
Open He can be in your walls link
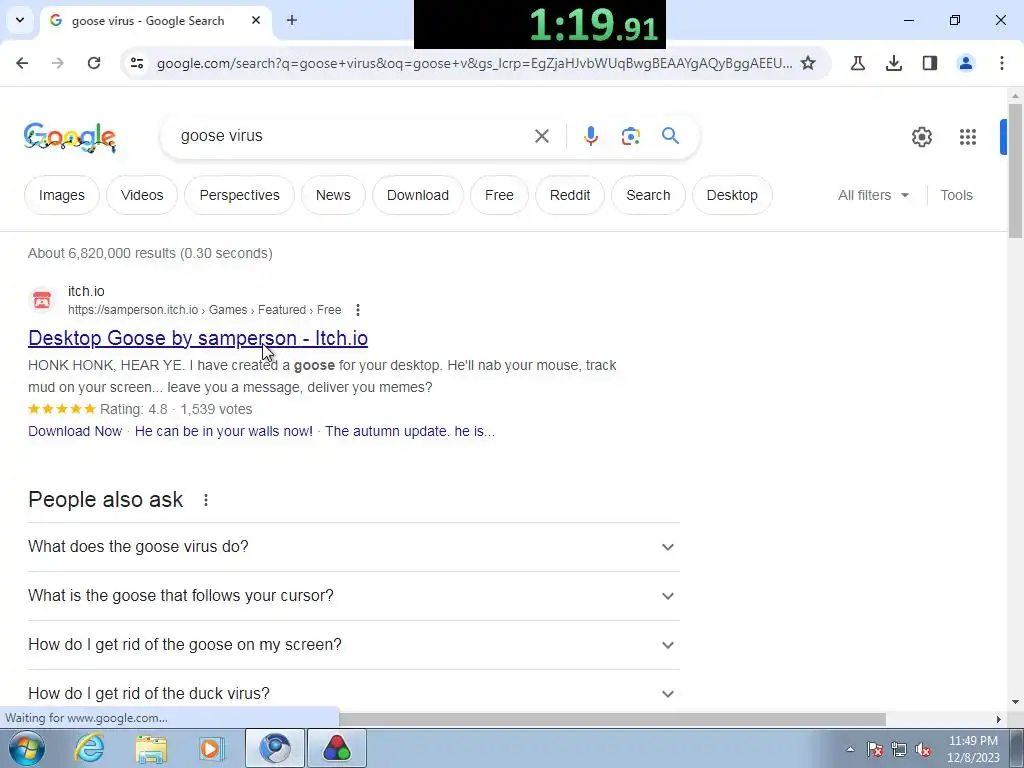click(223, 431)
